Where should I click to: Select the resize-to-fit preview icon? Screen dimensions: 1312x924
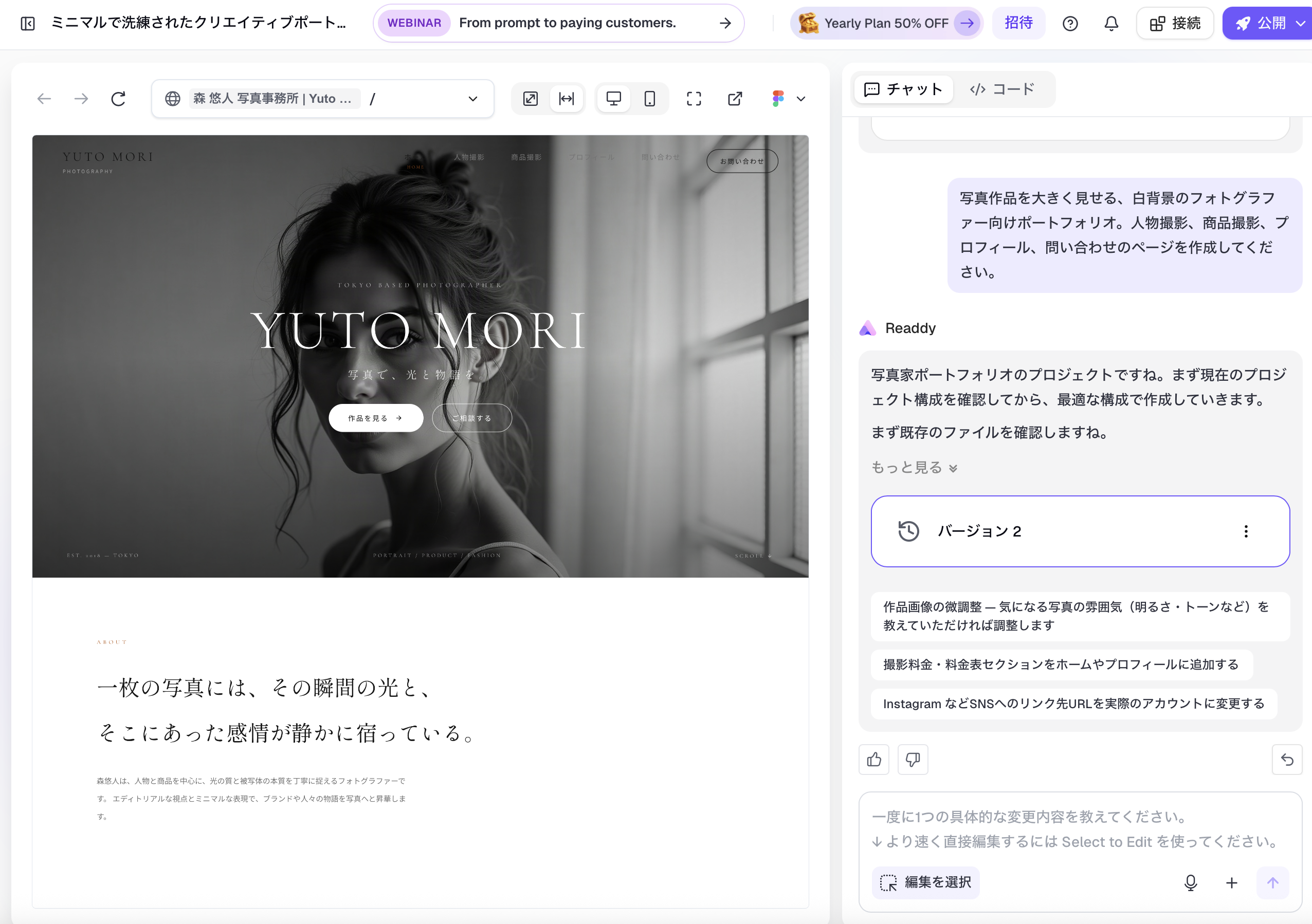(x=530, y=99)
